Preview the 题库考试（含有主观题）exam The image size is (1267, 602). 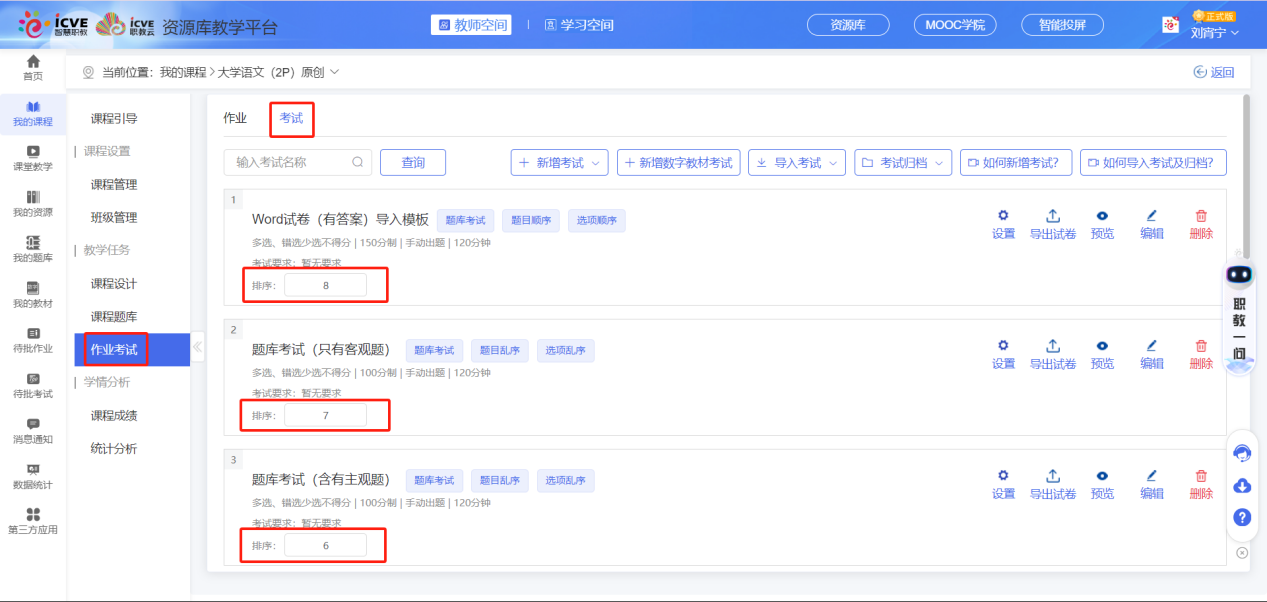1102,484
